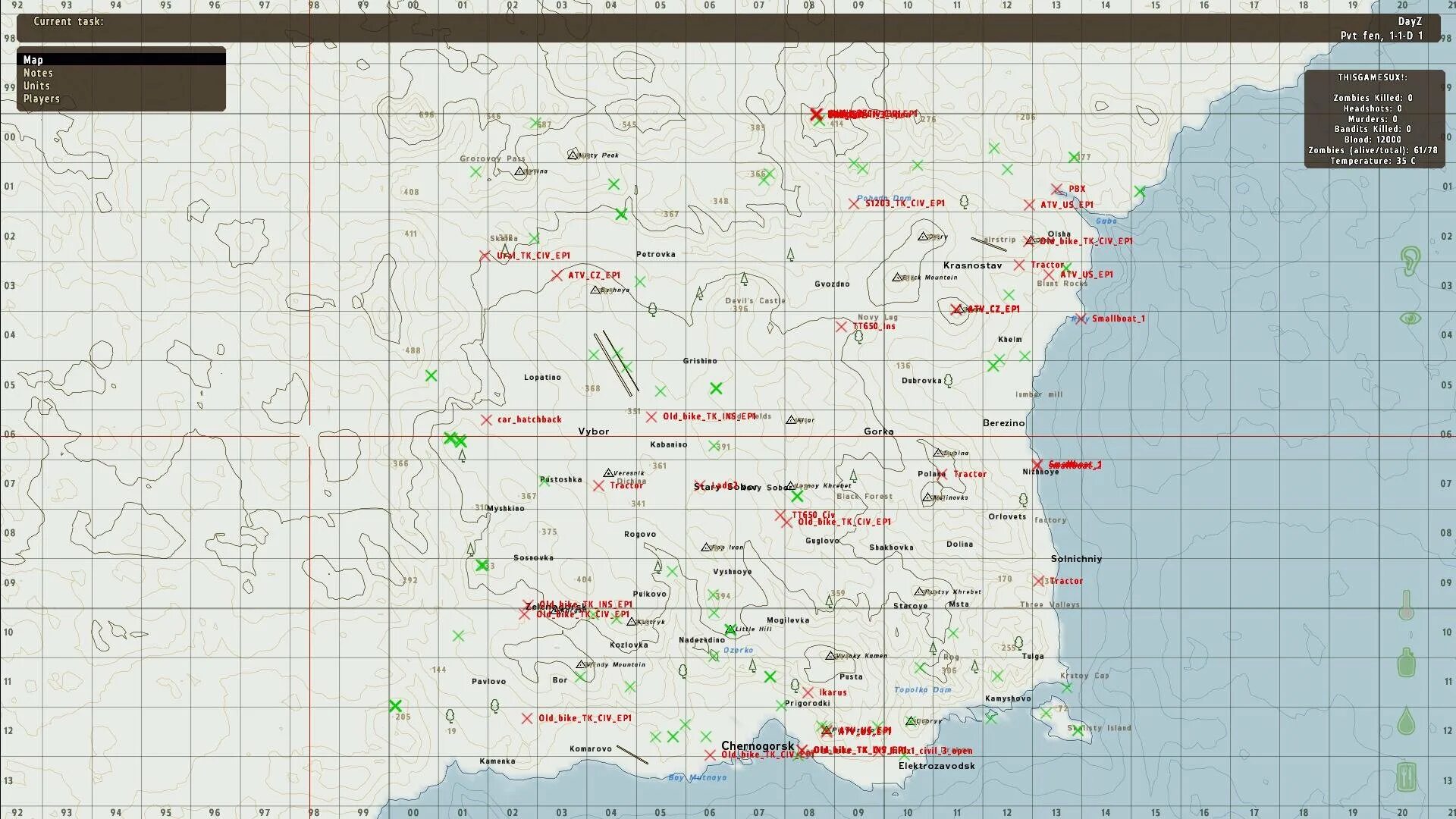
Task: Click the player stats panel
Action: (x=1373, y=118)
